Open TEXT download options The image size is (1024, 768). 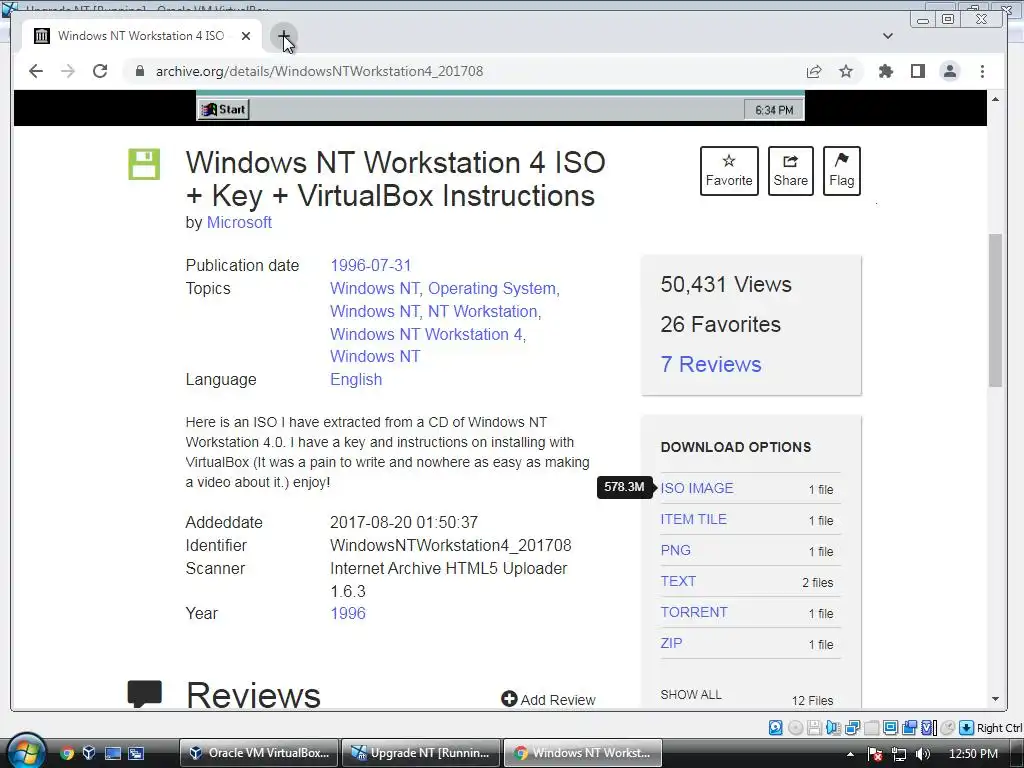pos(678,581)
